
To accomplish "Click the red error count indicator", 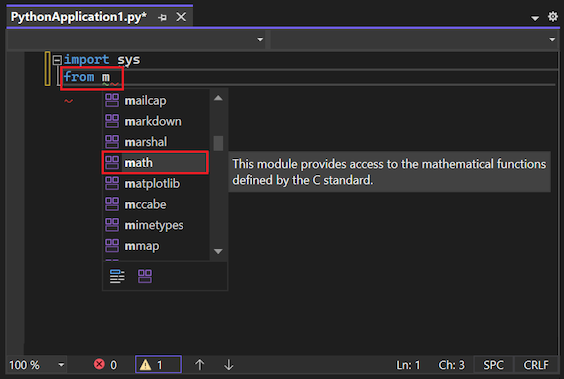I will (x=105, y=365).
